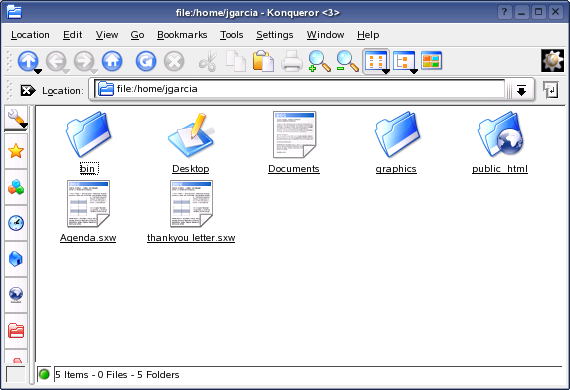Click the status bar items count text
Viewport: 570px width, 390px height.
(x=117, y=375)
